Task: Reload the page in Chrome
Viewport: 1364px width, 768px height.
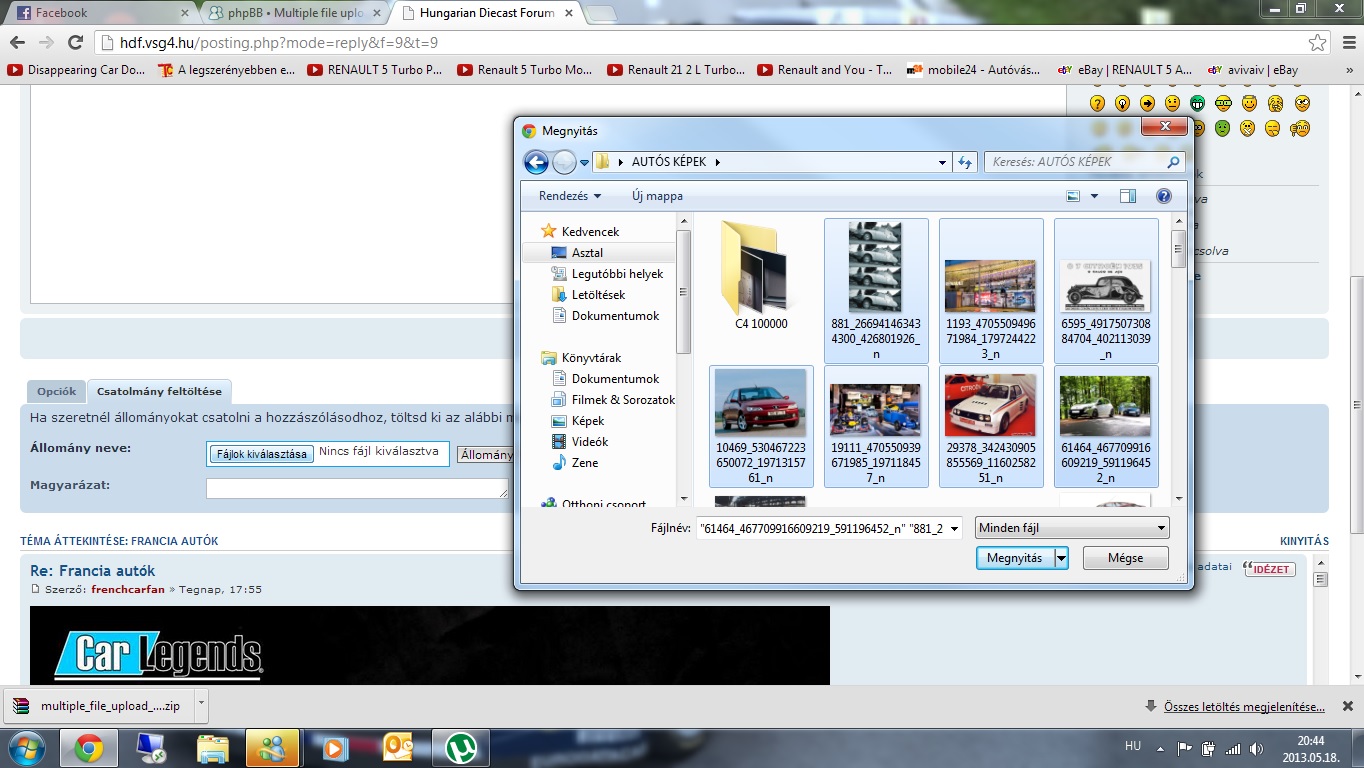Action: coord(75,43)
